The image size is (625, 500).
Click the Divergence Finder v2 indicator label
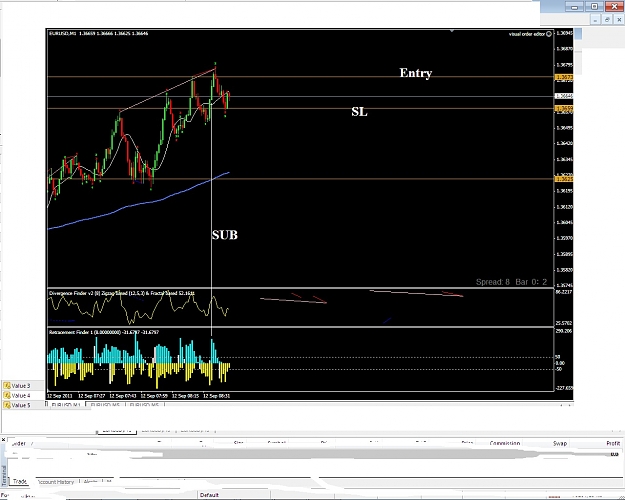122,293
